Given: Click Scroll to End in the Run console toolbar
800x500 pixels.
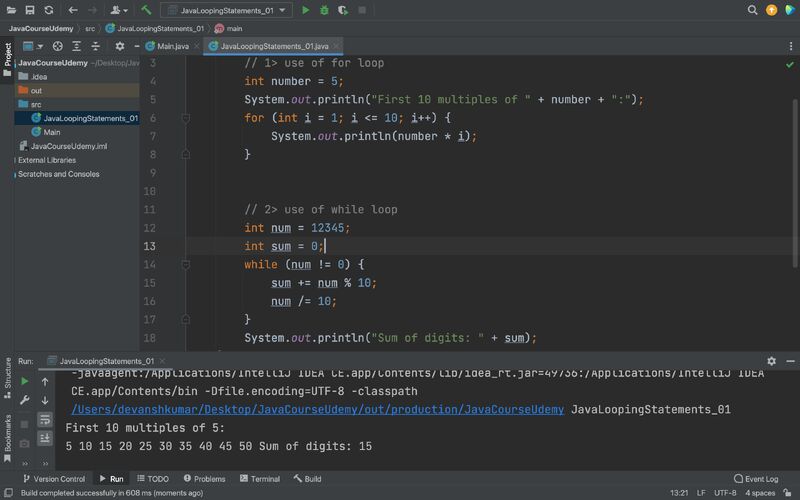Looking at the screenshot, I should 45,438.
